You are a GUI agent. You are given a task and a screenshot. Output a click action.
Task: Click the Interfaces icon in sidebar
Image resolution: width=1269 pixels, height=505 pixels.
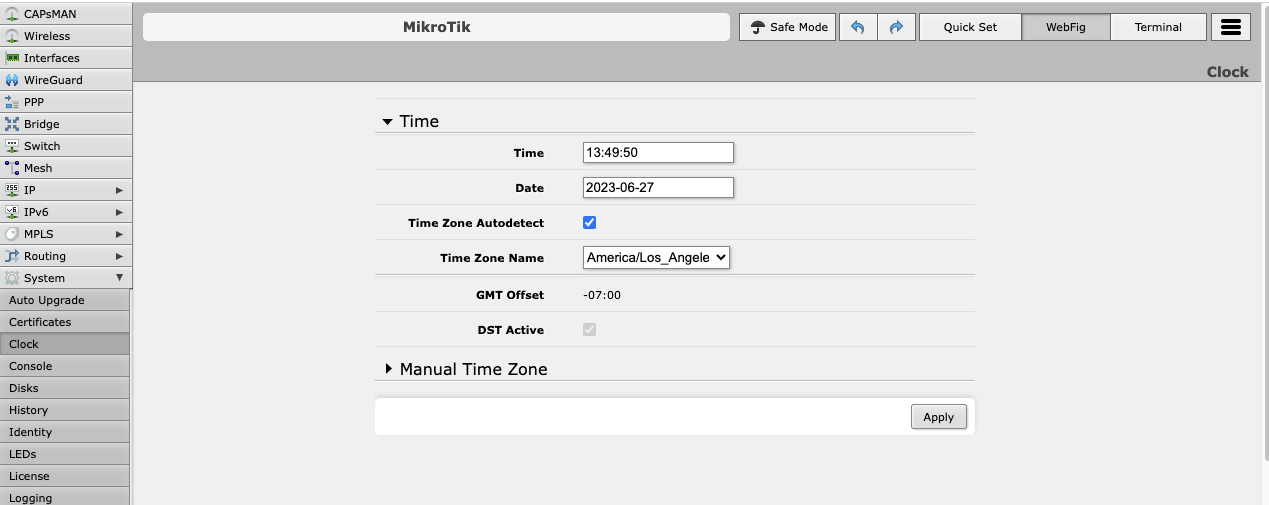tap(12, 58)
